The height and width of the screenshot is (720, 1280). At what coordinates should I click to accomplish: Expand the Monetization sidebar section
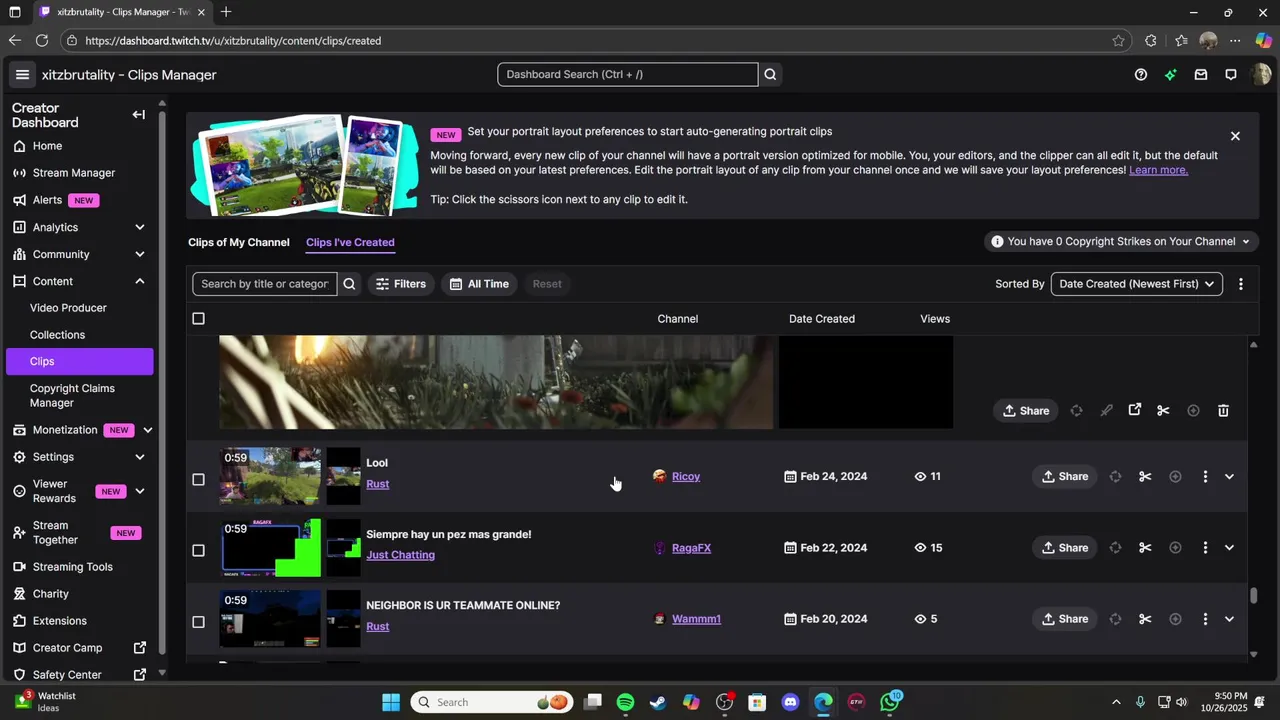coord(148,430)
